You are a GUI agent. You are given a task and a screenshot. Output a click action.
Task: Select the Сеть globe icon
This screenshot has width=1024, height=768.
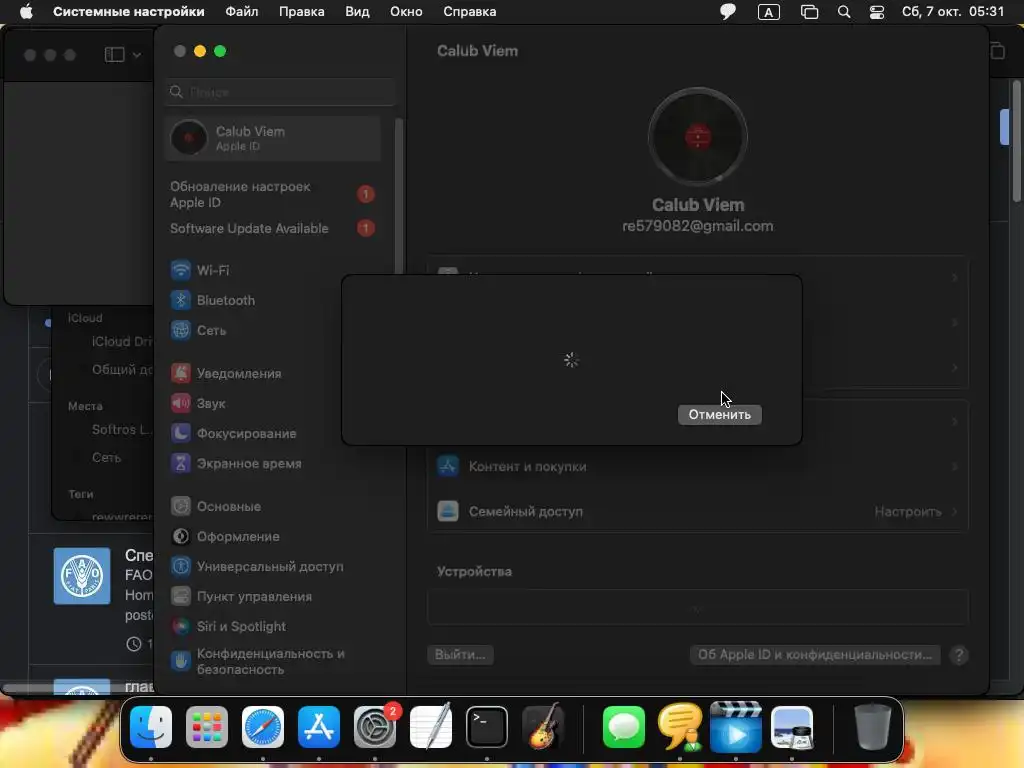point(181,330)
